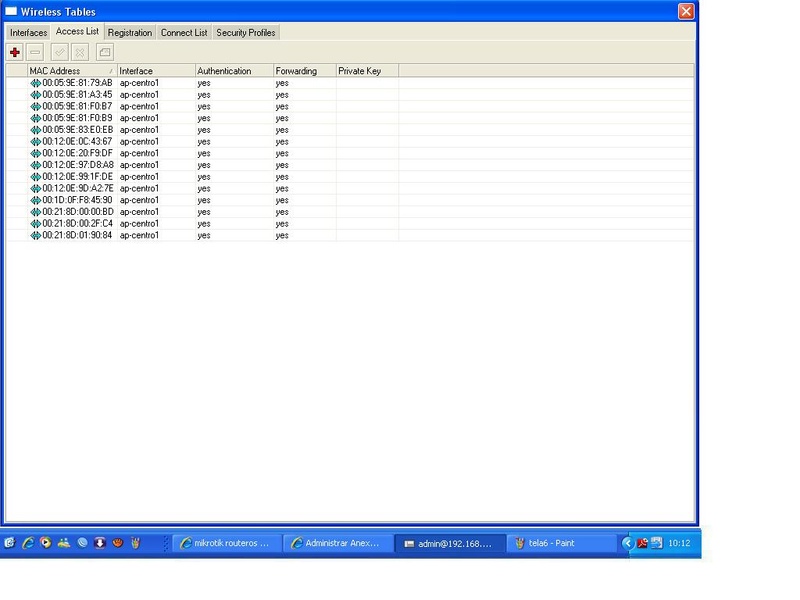The width and height of the screenshot is (800, 600).
Task: Click the orange paw quick launch icon
Action: pyautogui.click(x=118, y=543)
